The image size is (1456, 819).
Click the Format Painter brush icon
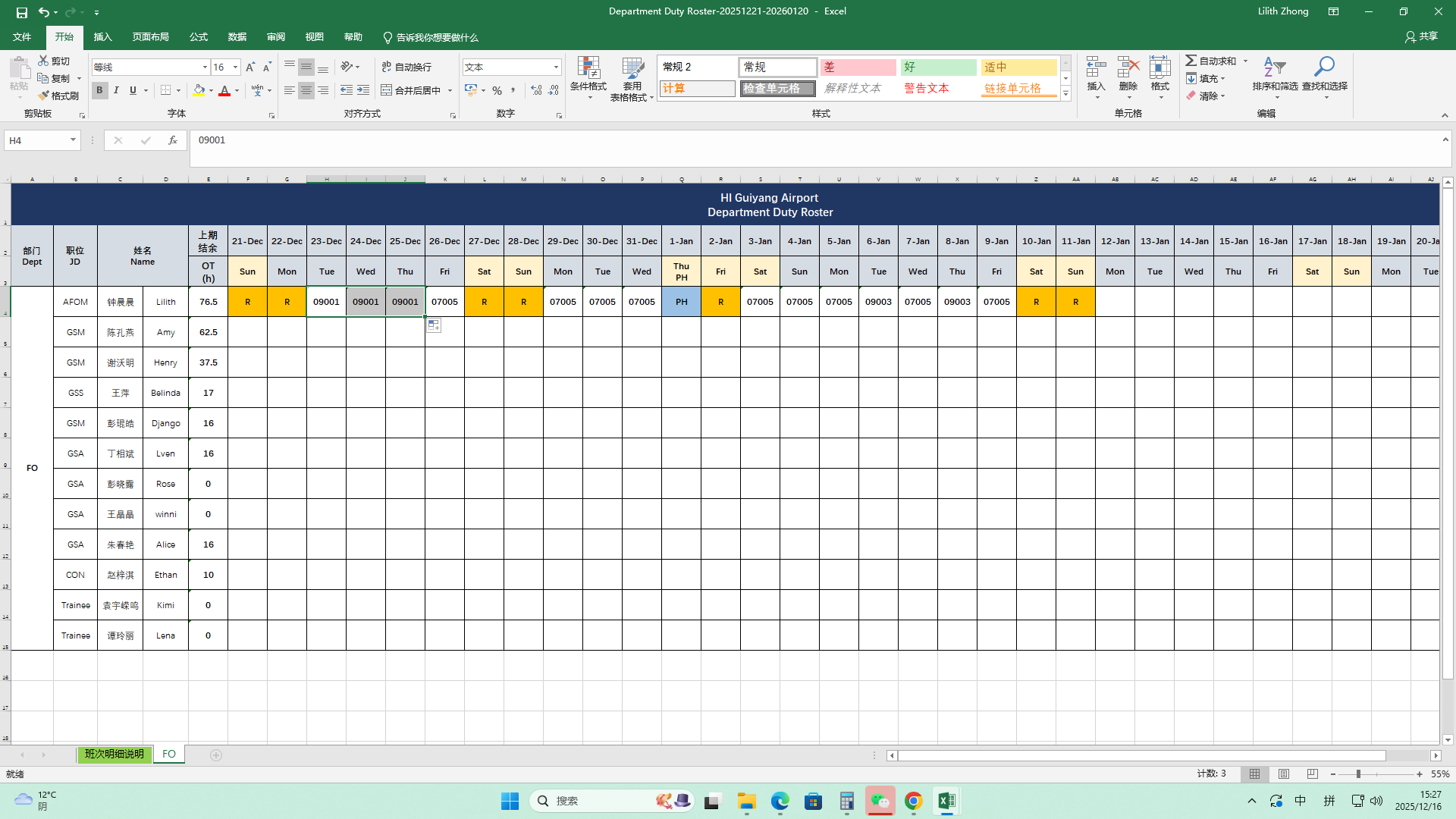pos(44,96)
